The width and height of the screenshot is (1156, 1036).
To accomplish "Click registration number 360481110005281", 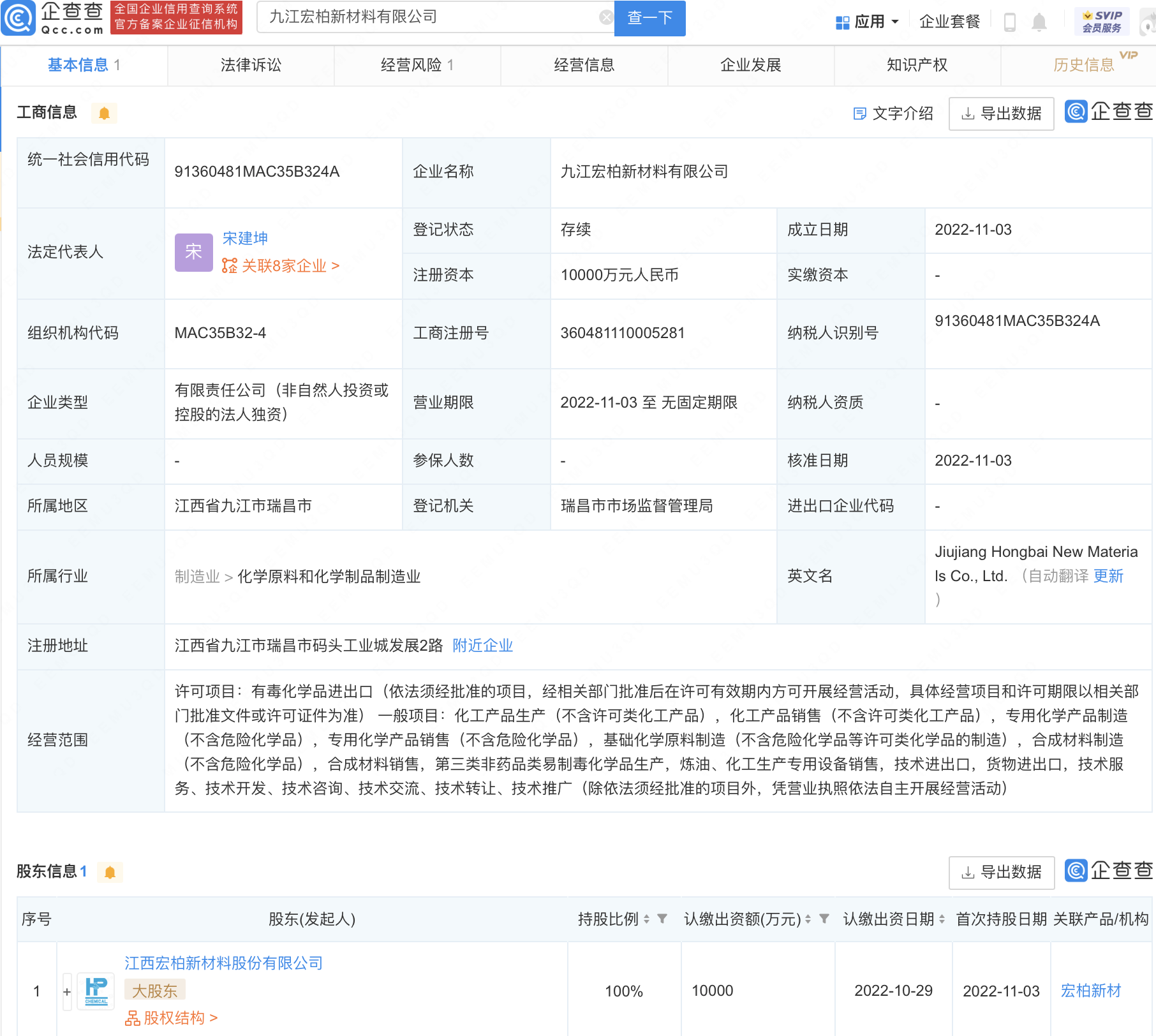I will pyautogui.click(x=623, y=333).
